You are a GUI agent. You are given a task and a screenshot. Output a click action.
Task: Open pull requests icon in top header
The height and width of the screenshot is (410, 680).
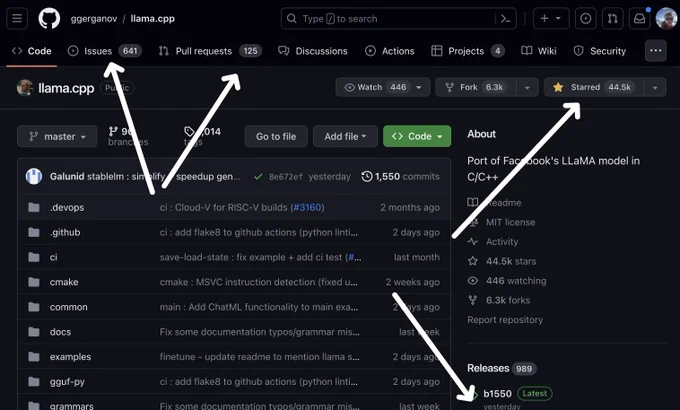tap(612, 19)
